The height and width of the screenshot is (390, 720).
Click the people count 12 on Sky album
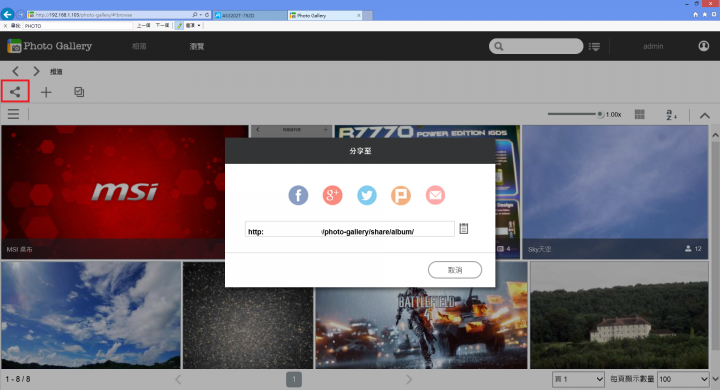point(693,249)
